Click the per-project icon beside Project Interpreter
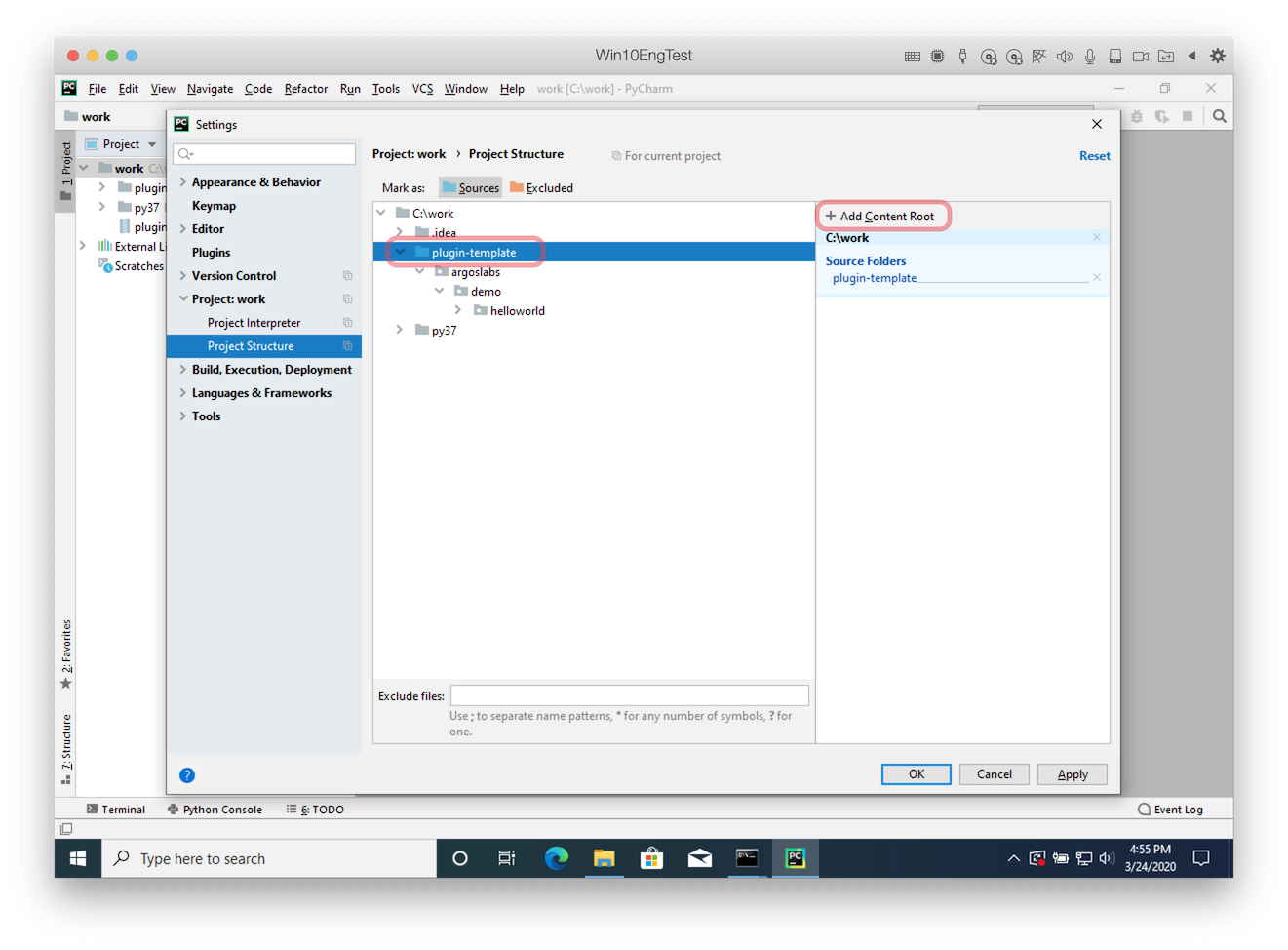Image resolution: width=1288 pixels, height=950 pixels. click(347, 323)
